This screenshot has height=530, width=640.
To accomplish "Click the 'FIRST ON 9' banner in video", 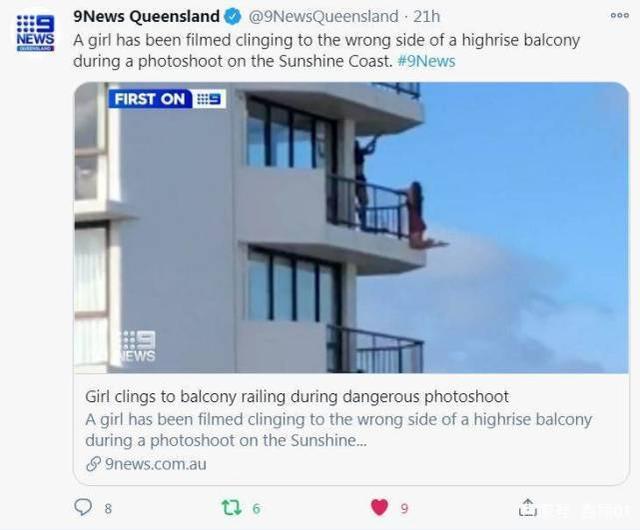I will (x=167, y=99).
